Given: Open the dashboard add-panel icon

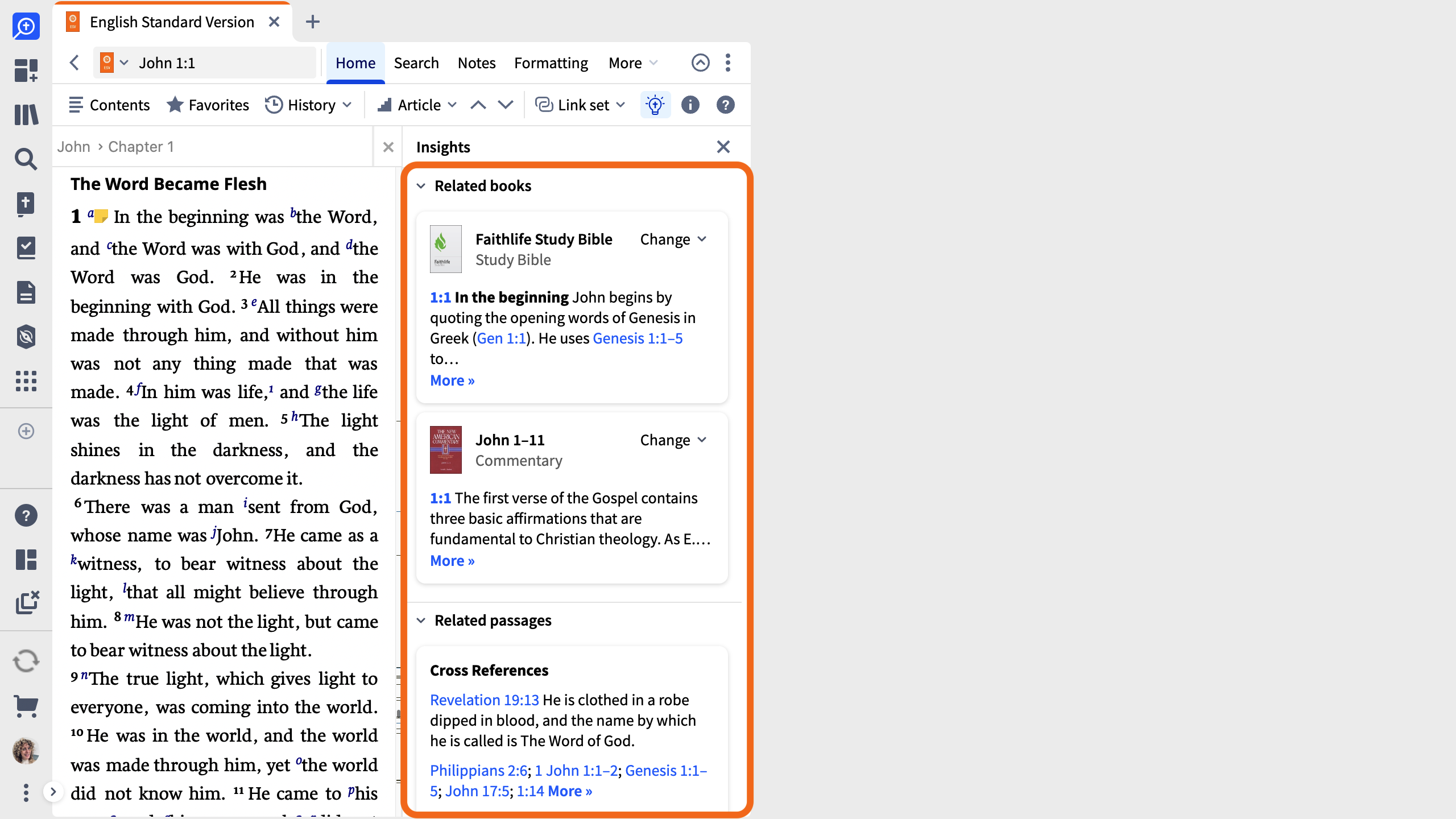Looking at the screenshot, I should point(26,71).
